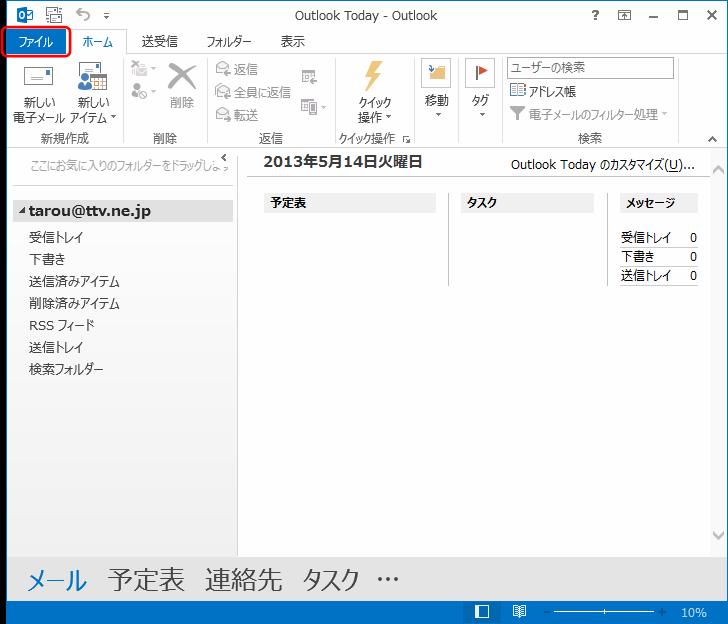Viewport: 728px width, 624px height.
Task: Open the クイック操作 group dialog launcher
Action: (407, 139)
